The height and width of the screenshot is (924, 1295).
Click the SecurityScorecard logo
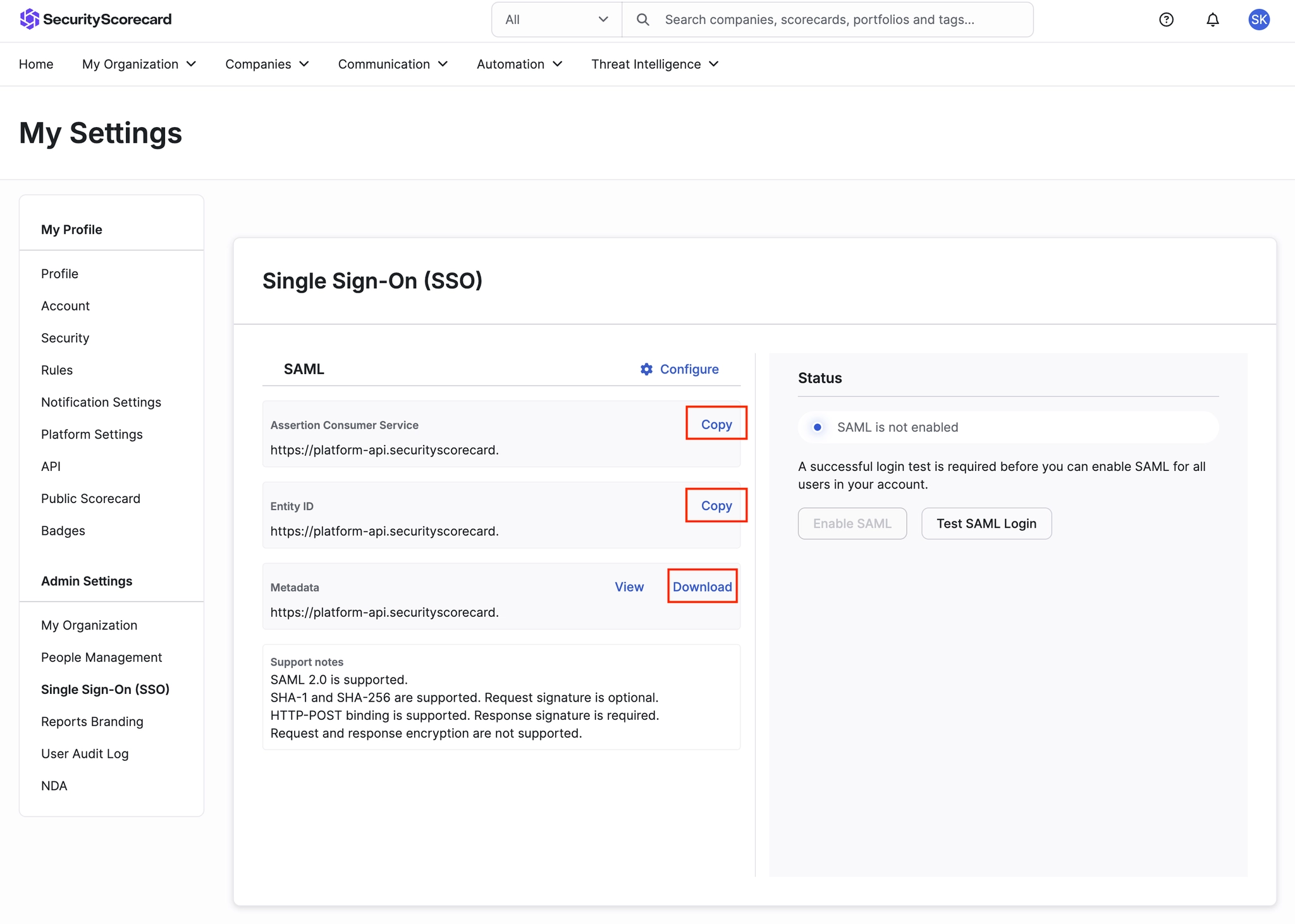[x=95, y=20]
